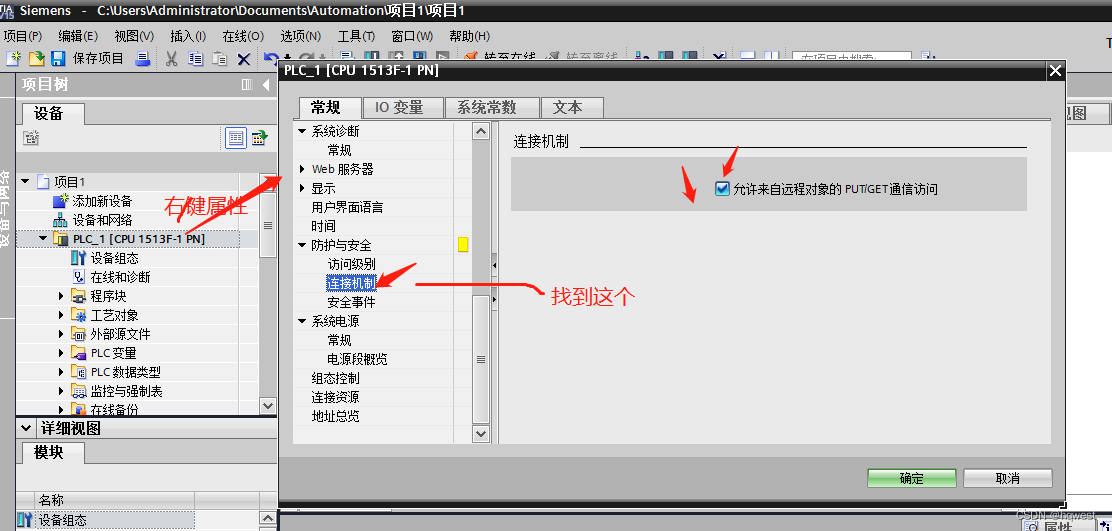Open the 编辑(E) menu
Viewport: 1112px width, 531px height.
pyautogui.click(x=78, y=36)
